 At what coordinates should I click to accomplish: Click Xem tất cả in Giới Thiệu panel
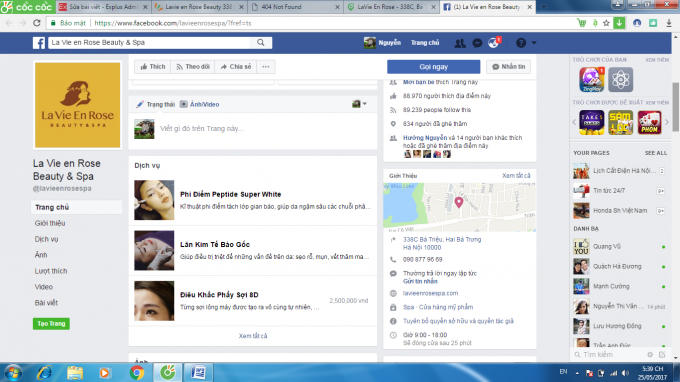tap(516, 176)
